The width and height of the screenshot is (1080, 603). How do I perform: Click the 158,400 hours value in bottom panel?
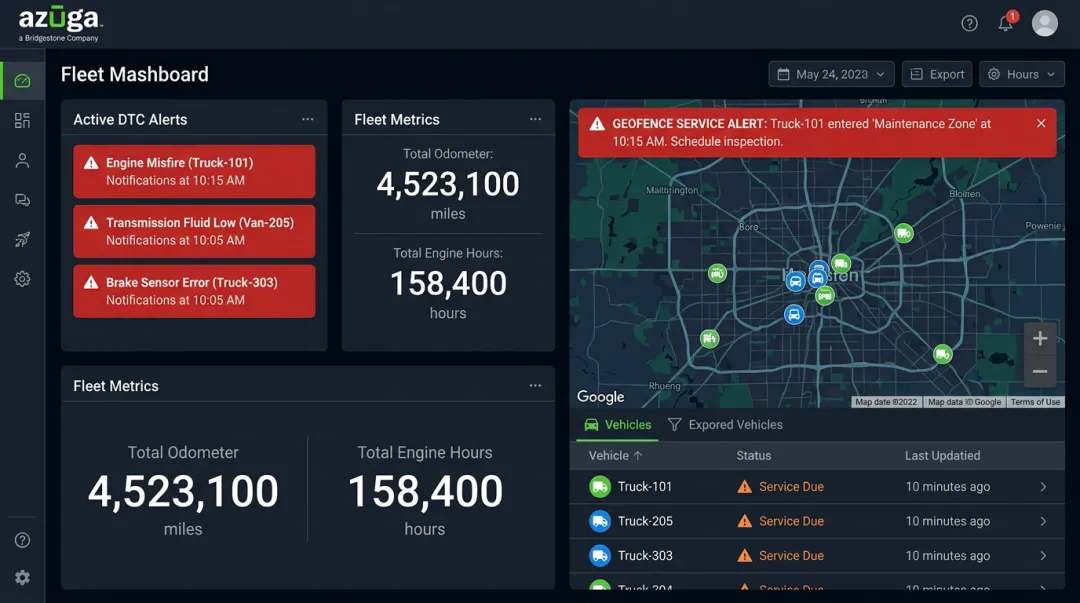click(425, 492)
